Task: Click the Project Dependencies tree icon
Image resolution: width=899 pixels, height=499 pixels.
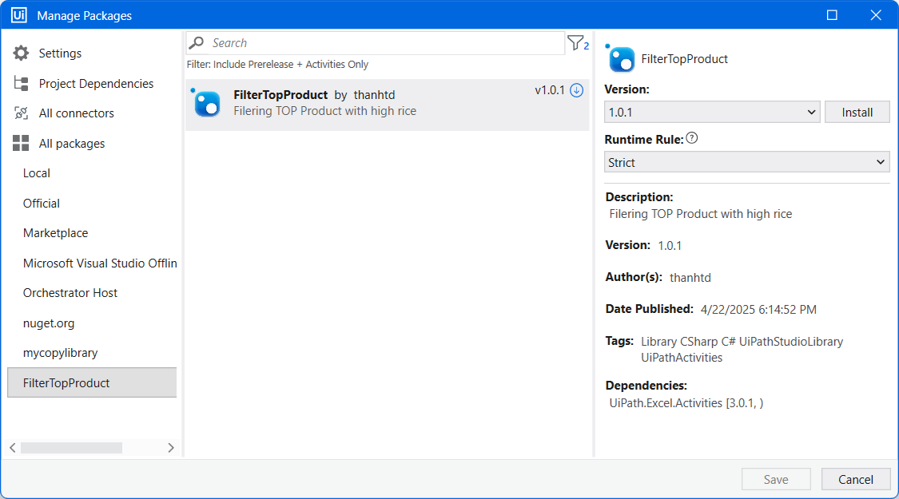Action: pos(21,84)
